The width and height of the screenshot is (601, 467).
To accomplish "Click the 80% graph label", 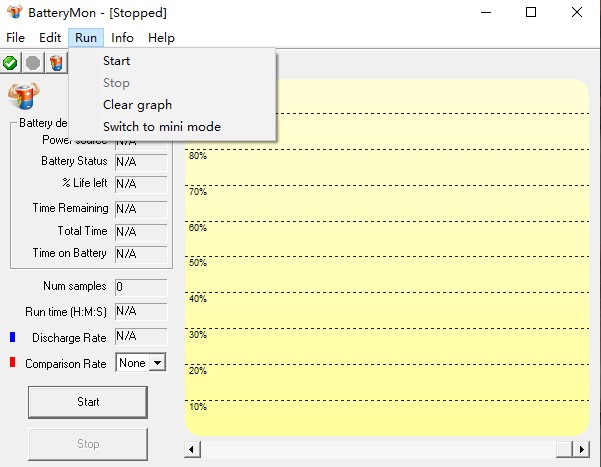I will pos(198,156).
